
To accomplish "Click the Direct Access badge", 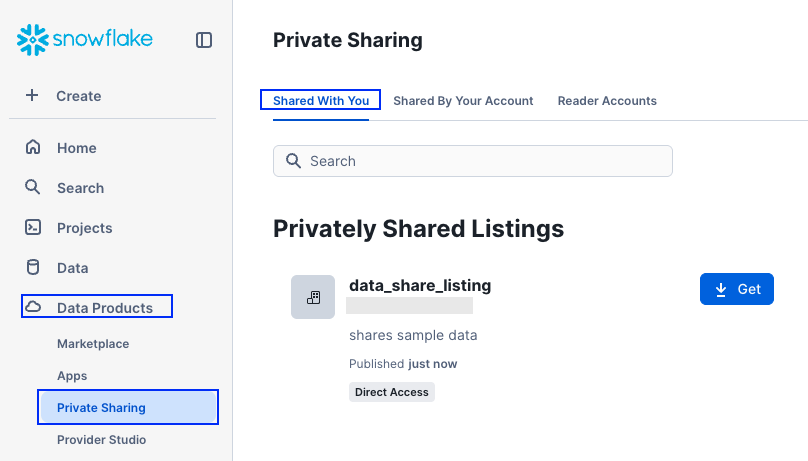I will pyautogui.click(x=392, y=392).
